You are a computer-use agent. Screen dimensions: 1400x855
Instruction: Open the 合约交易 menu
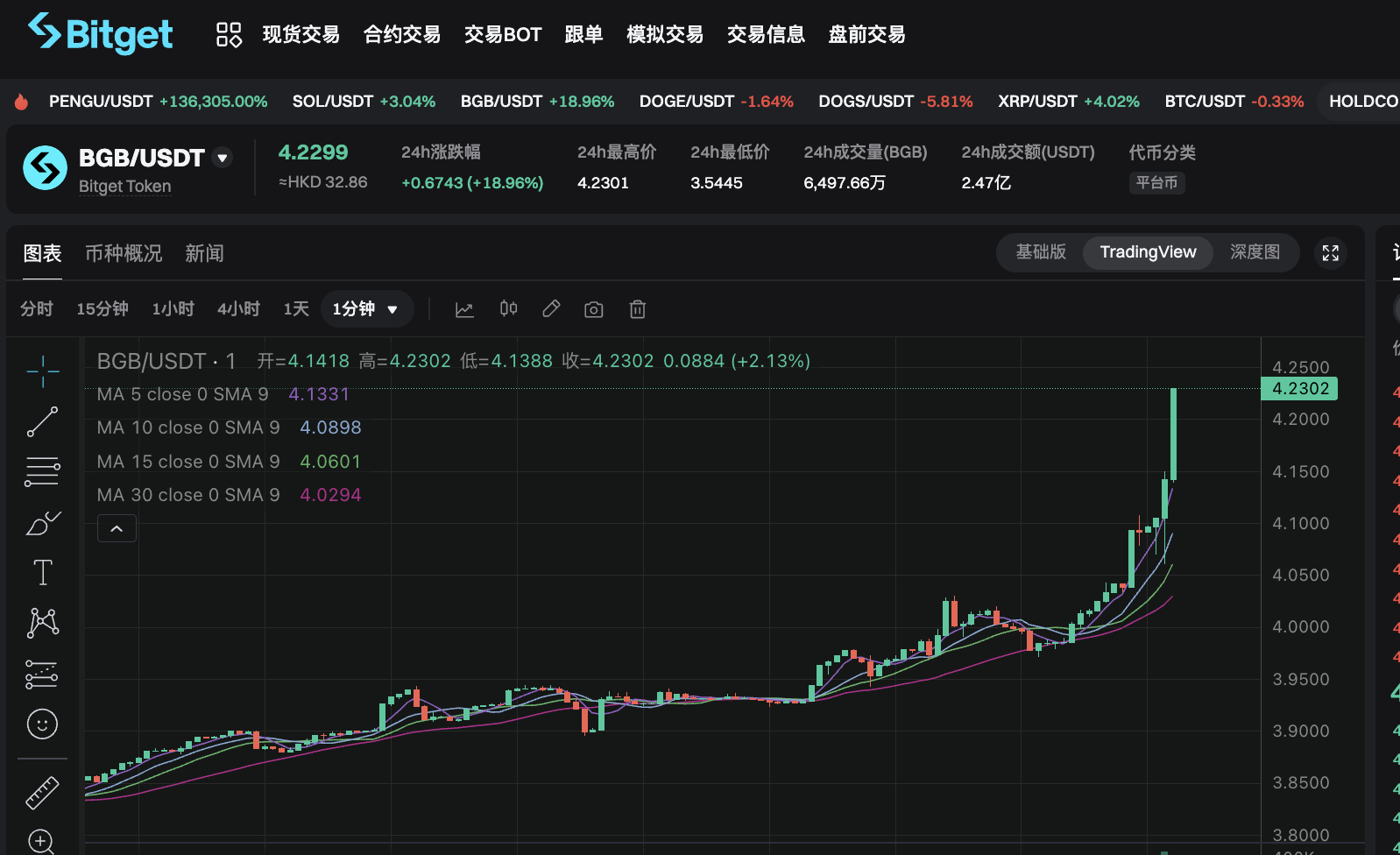click(402, 34)
